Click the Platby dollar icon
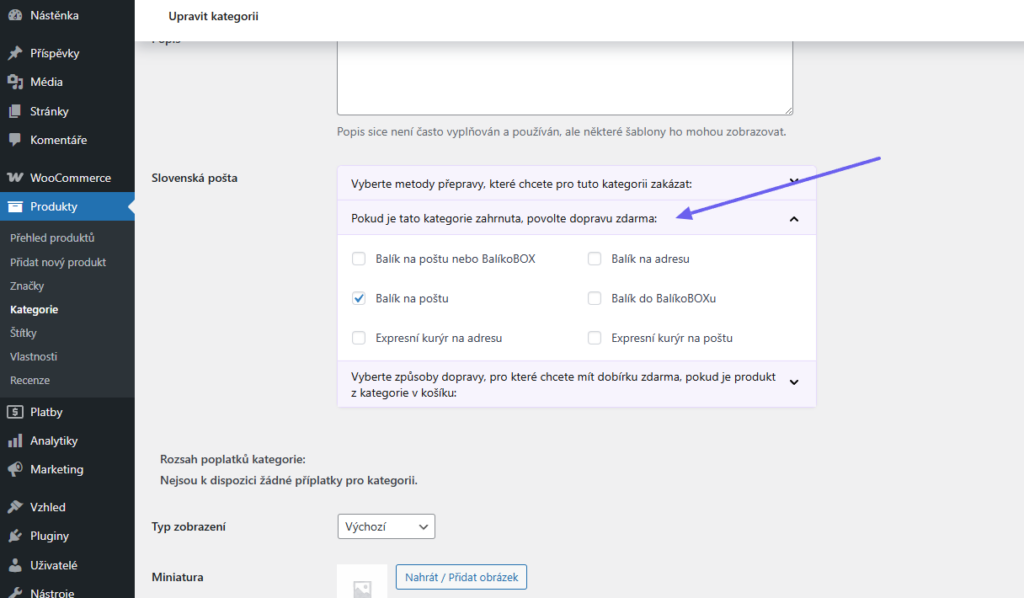The height and width of the screenshot is (598, 1024). tap(15, 412)
